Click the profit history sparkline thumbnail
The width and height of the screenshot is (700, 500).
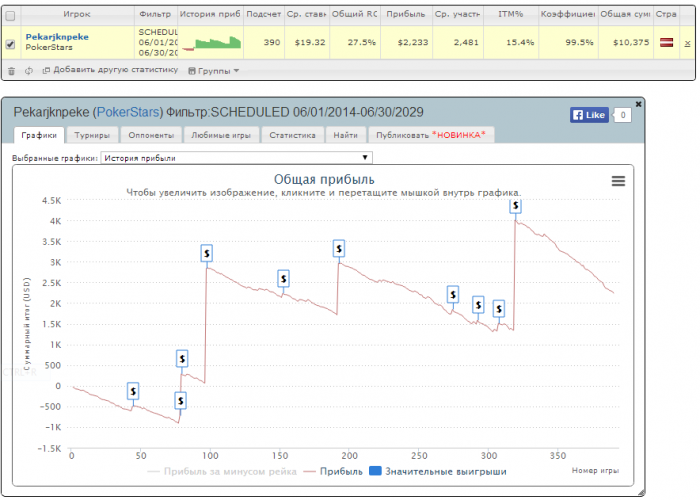pos(211,42)
